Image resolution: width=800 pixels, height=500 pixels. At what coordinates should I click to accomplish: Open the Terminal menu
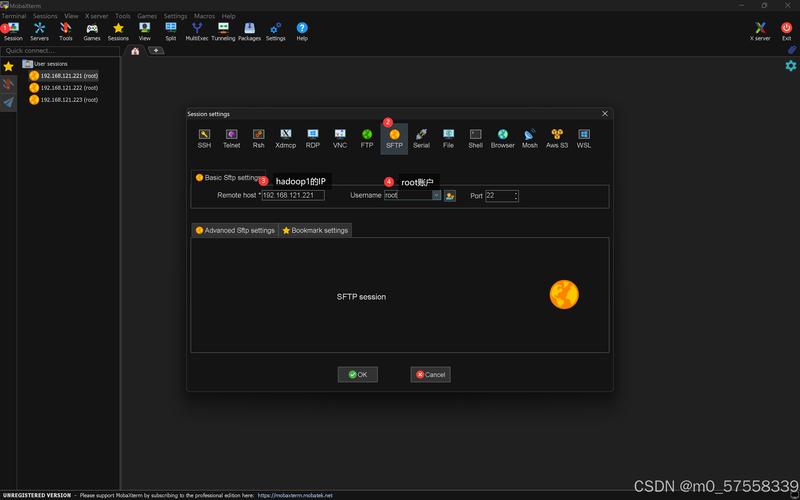[14, 16]
